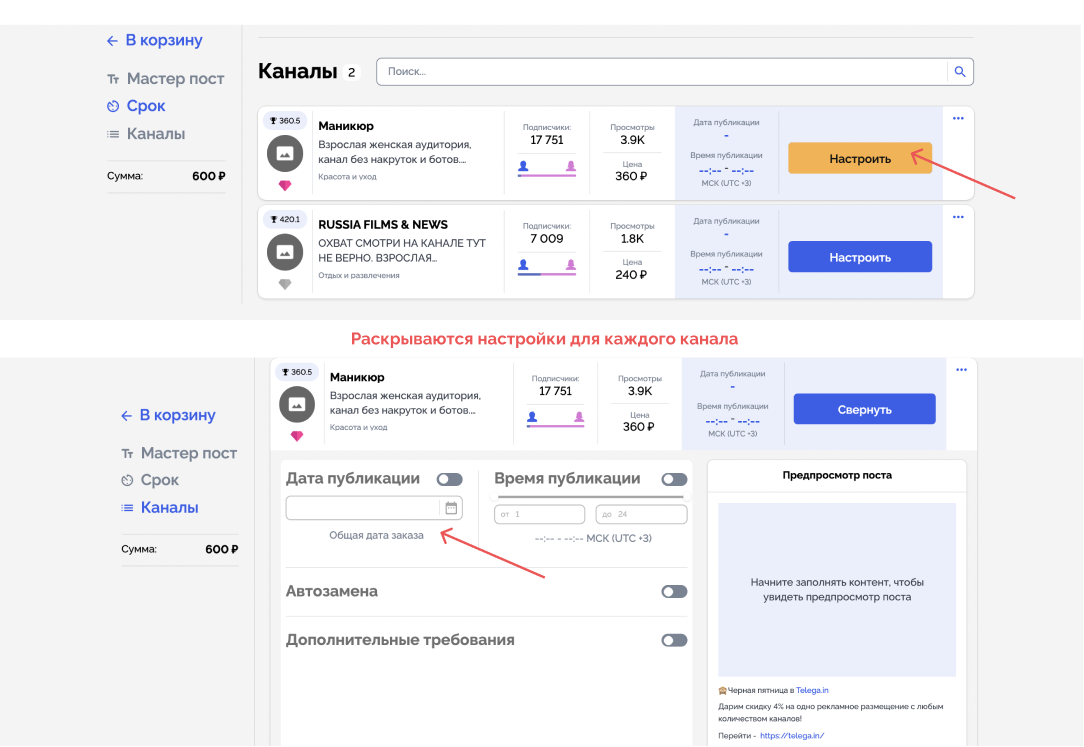The image size is (1084, 747).
Task: Click the Маникюр channel avatar in the upper list
Action: (x=285, y=153)
